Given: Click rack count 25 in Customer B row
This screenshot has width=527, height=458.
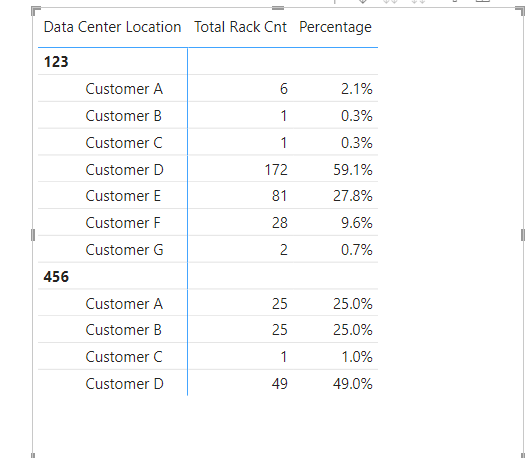Looking at the screenshot, I should 280,330.
